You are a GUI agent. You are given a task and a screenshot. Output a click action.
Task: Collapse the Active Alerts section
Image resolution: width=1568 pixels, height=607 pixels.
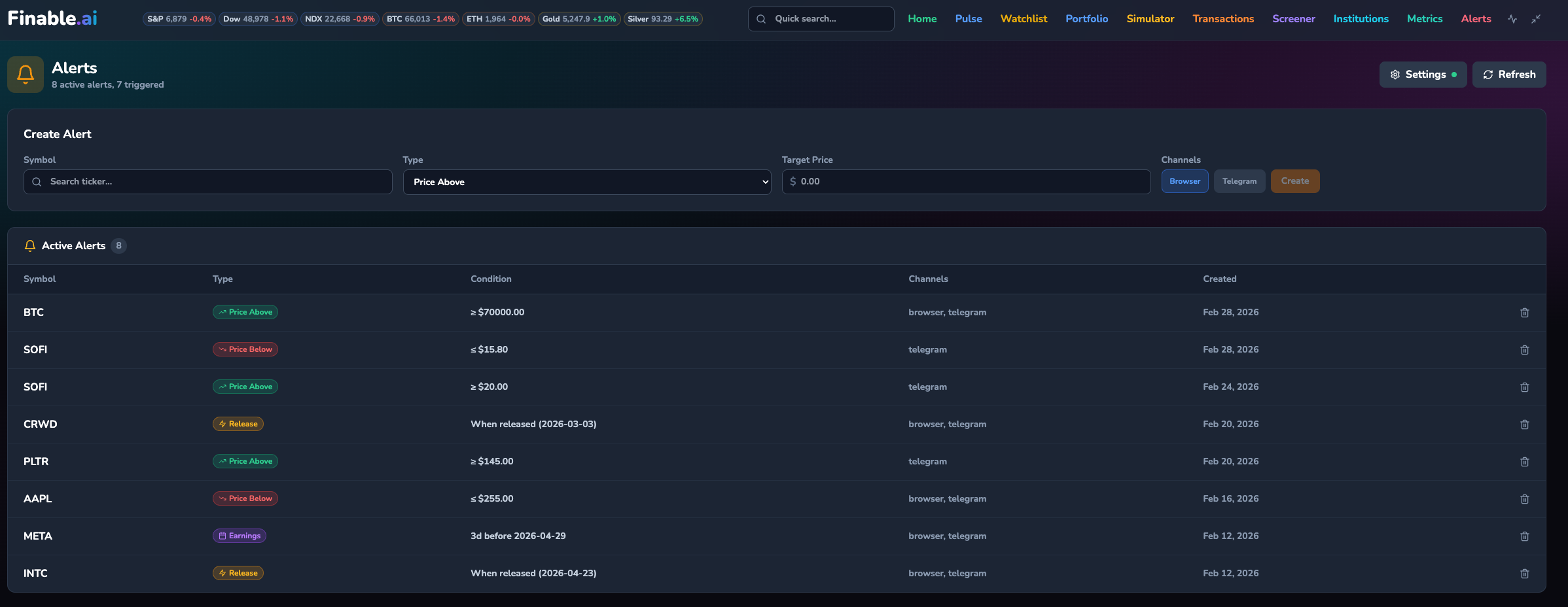pyautogui.click(x=73, y=245)
